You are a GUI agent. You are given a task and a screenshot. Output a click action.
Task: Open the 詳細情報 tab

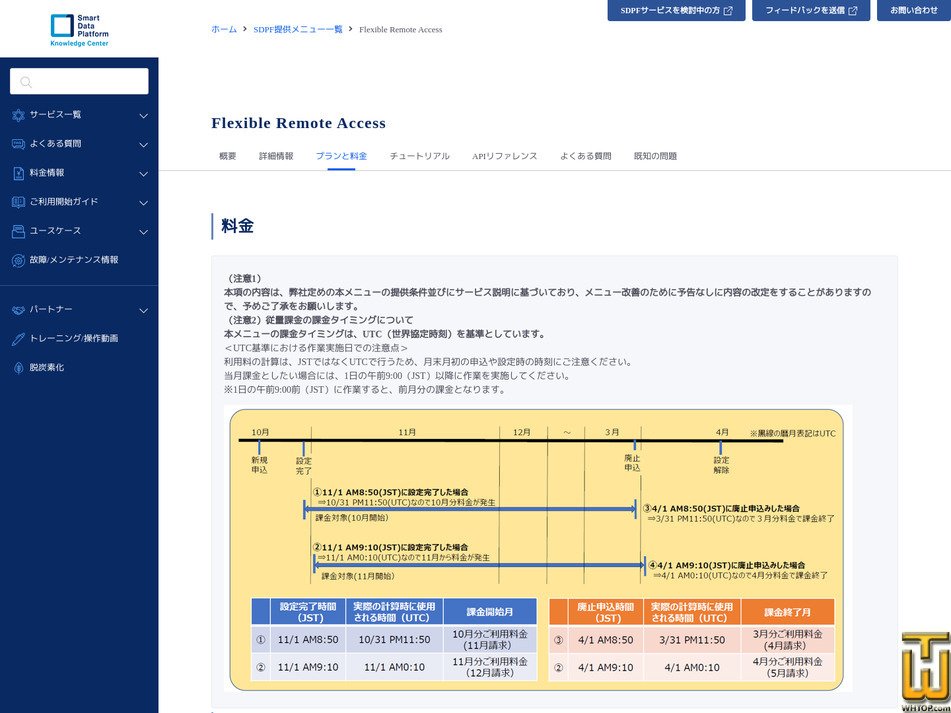(276, 156)
